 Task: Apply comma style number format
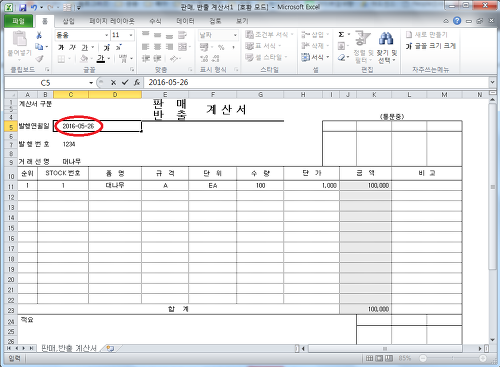pos(233,47)
